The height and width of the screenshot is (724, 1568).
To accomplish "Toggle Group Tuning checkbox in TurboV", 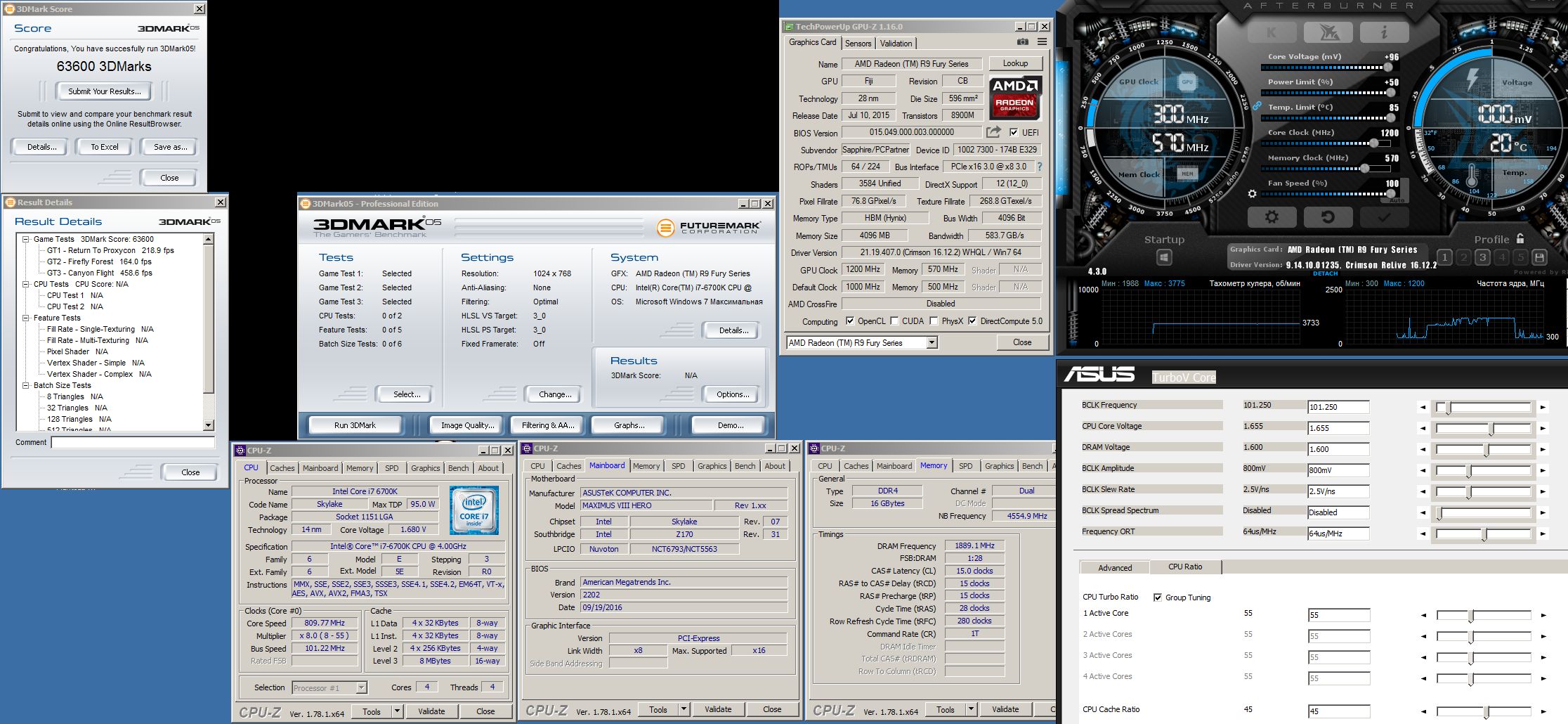I will (x=1158, y=597).
